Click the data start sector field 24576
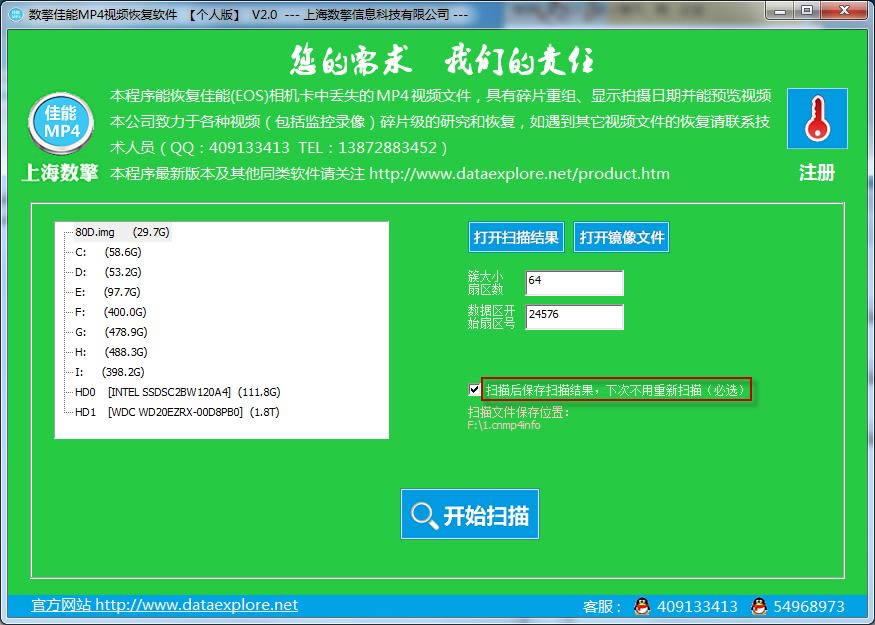 [574, 317]
